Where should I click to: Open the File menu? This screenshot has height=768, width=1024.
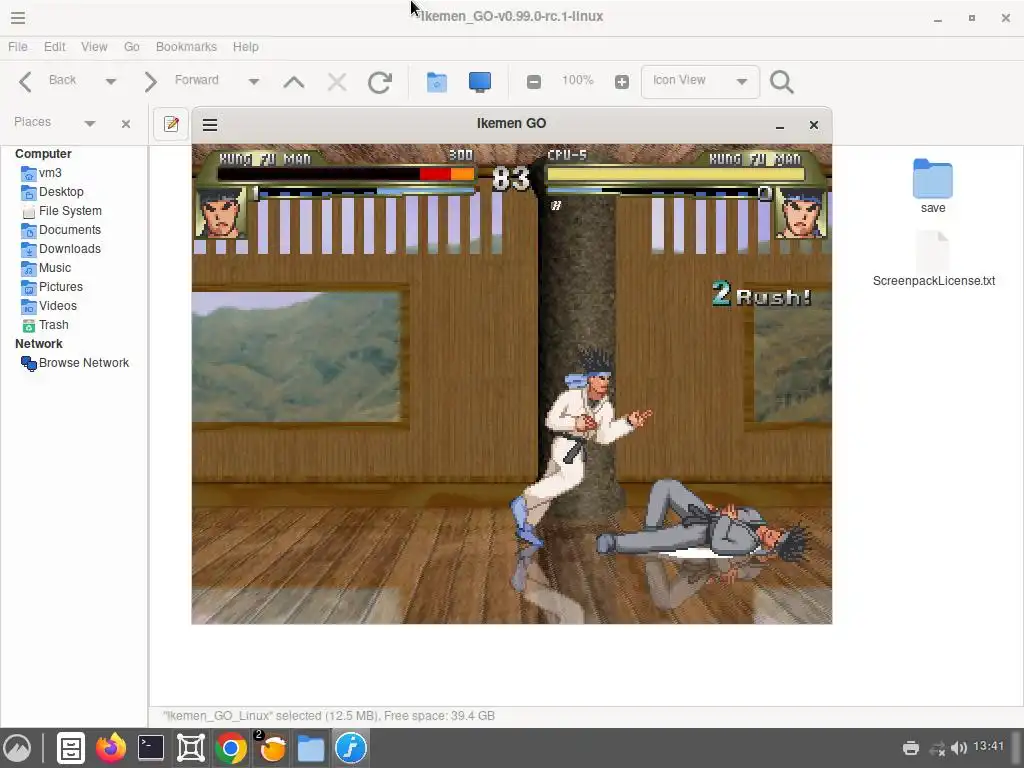click(x=18, y=47)
